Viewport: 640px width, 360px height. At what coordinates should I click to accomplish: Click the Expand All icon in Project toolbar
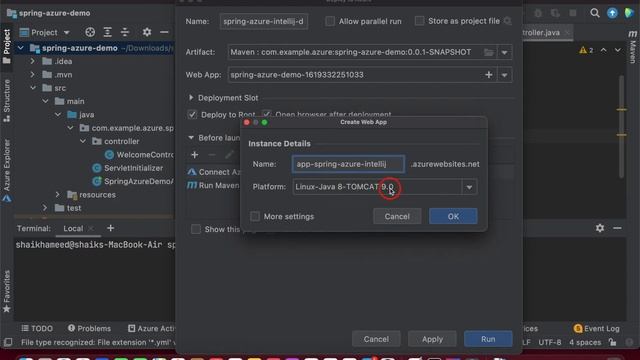click(x=107, y=32)
